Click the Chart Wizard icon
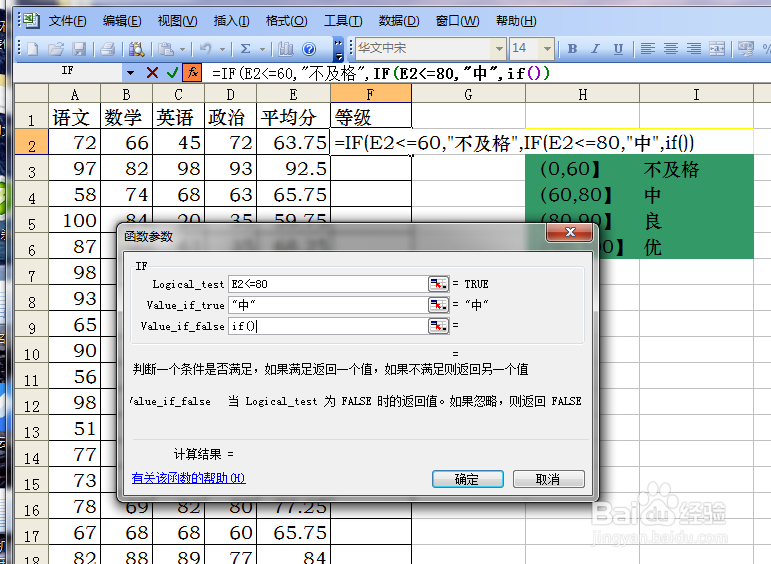The image size is (771, 564). [x=286, y=49]
